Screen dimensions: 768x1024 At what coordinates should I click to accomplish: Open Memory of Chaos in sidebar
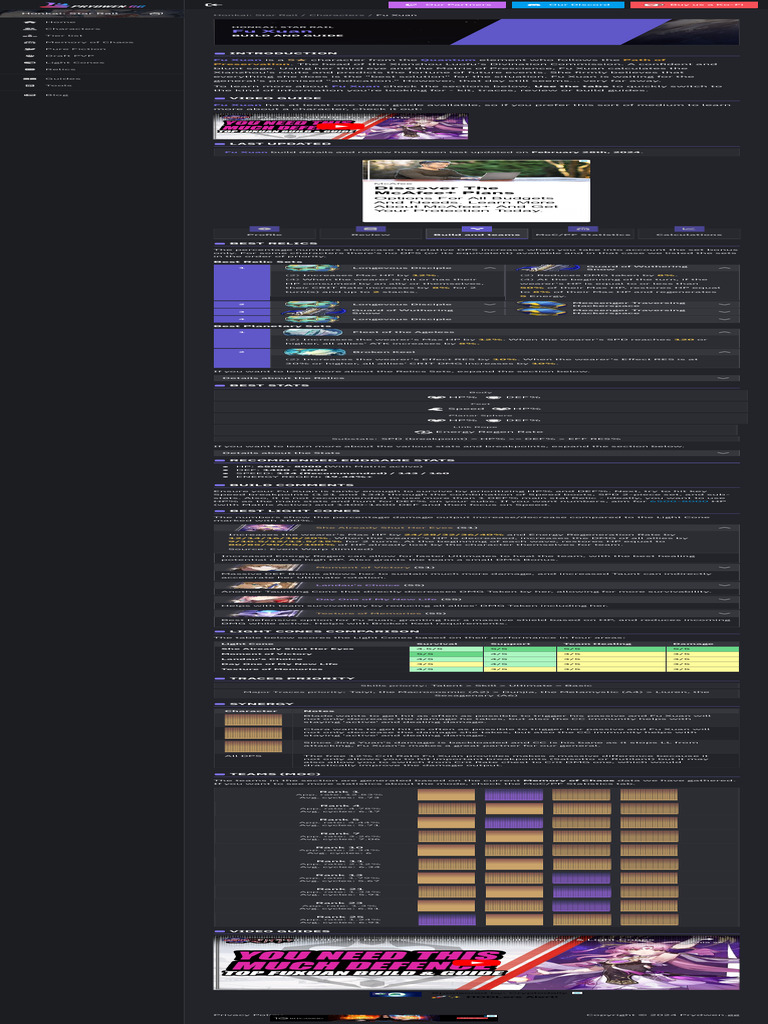coord(90,42)
